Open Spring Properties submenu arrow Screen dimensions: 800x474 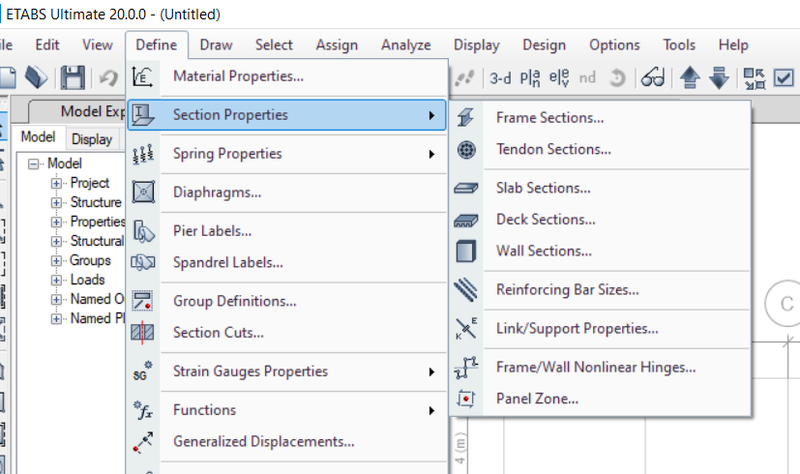[x=432, y=154]
